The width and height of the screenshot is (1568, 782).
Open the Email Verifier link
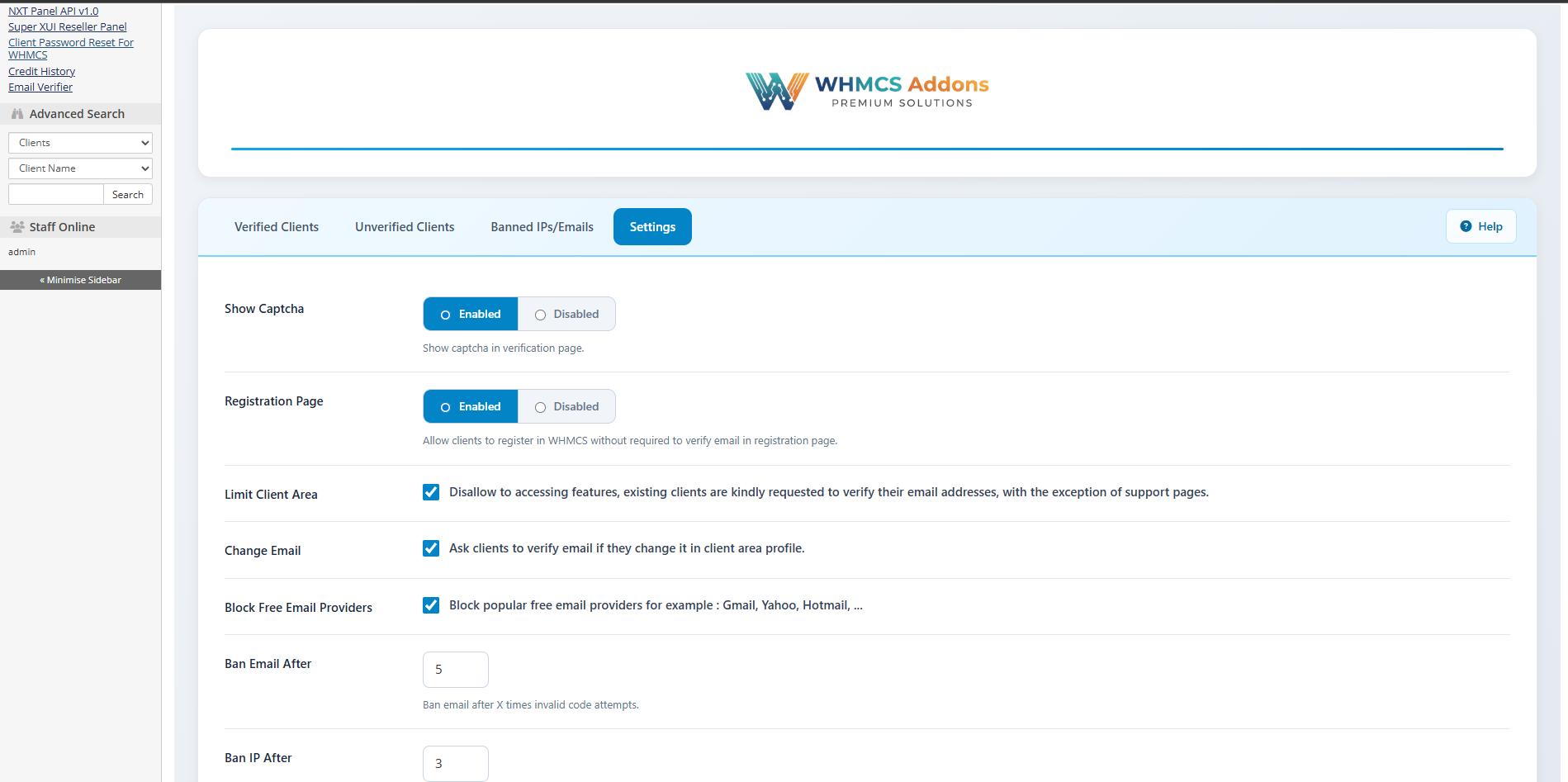pos(40,87)
